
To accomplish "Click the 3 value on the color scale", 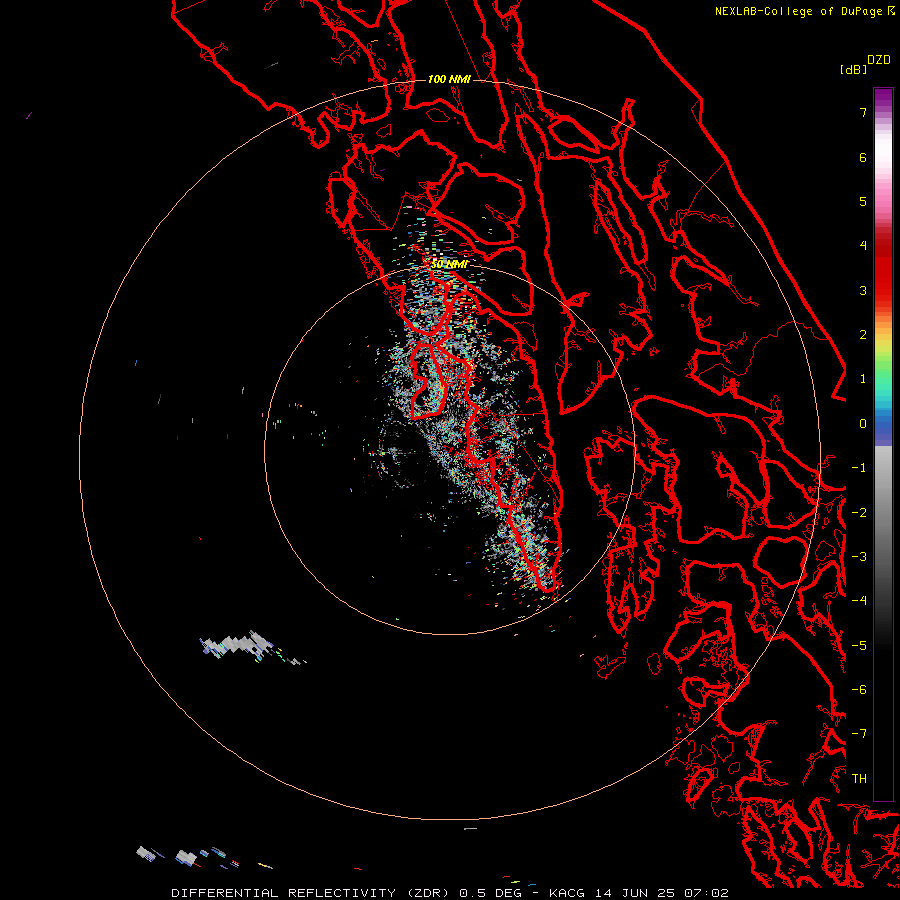I will tap(863, 290).
